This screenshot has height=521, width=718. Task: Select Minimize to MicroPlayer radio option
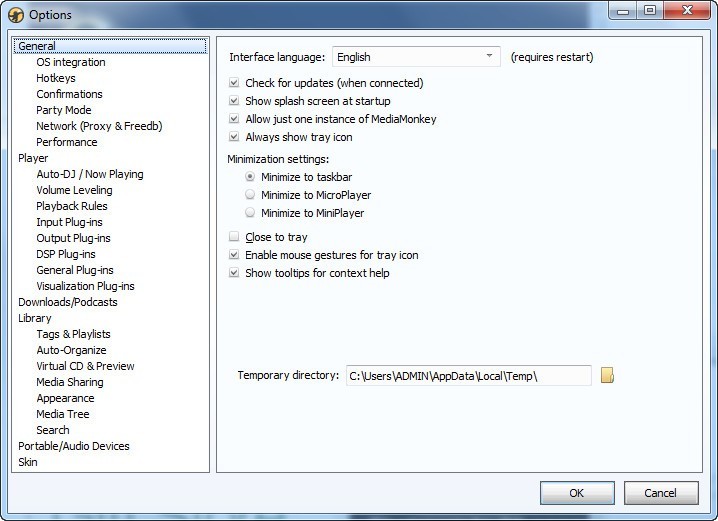point(250,195)
